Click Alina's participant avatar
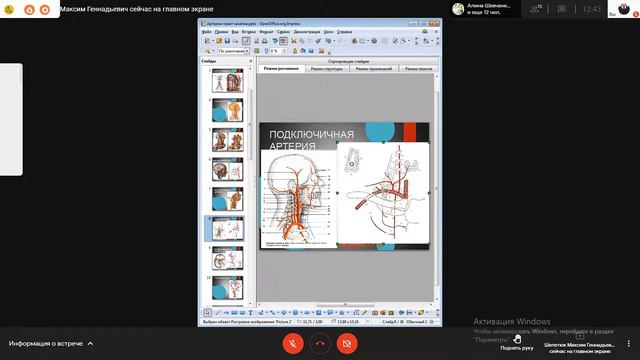 458,9
